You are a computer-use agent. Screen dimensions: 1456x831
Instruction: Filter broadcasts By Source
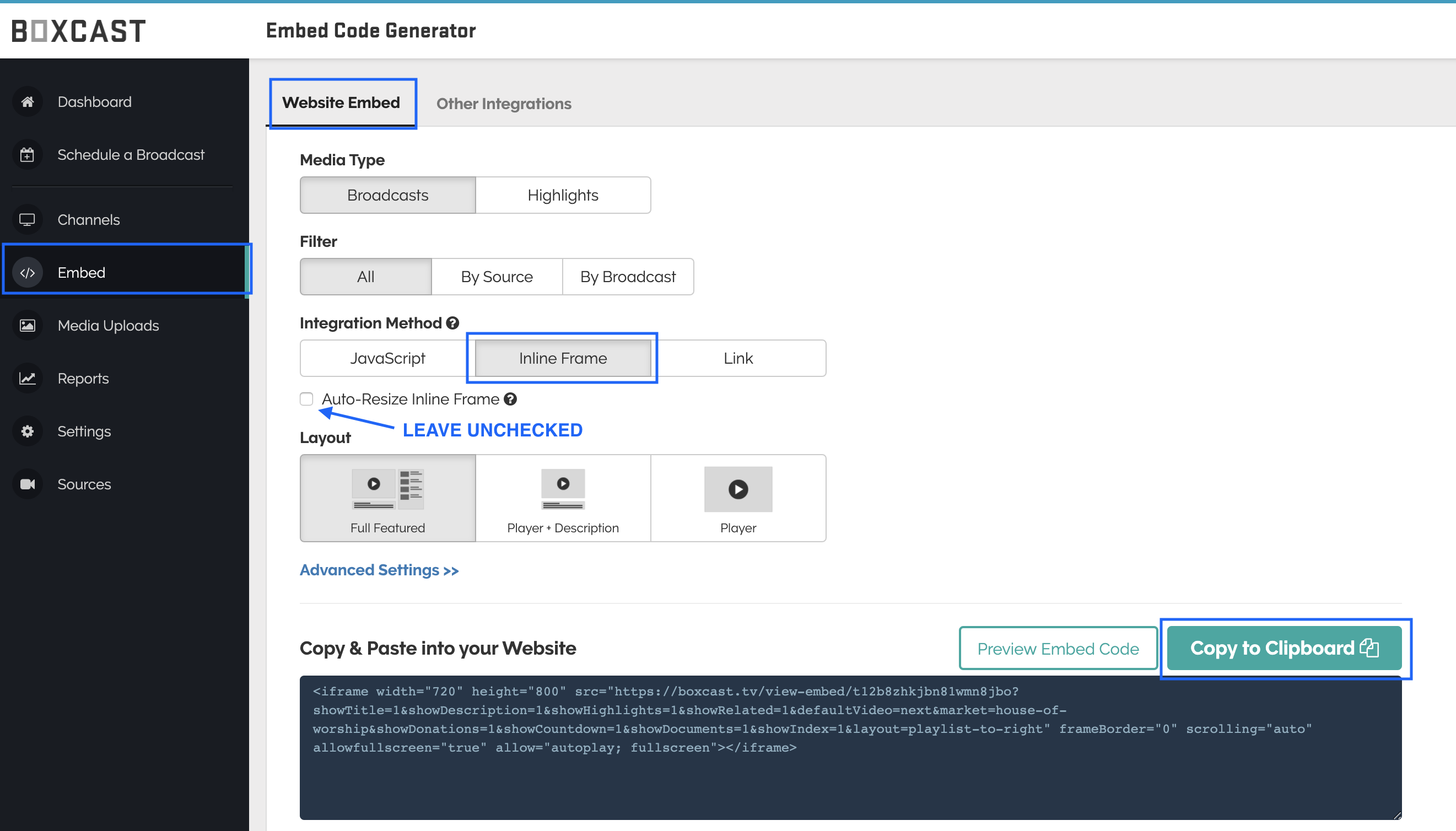497,277
